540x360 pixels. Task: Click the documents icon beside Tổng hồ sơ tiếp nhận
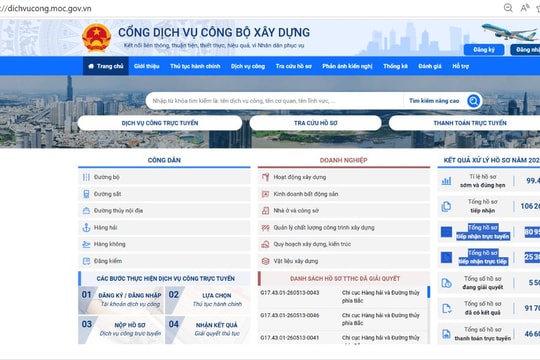tap(446, 206)
